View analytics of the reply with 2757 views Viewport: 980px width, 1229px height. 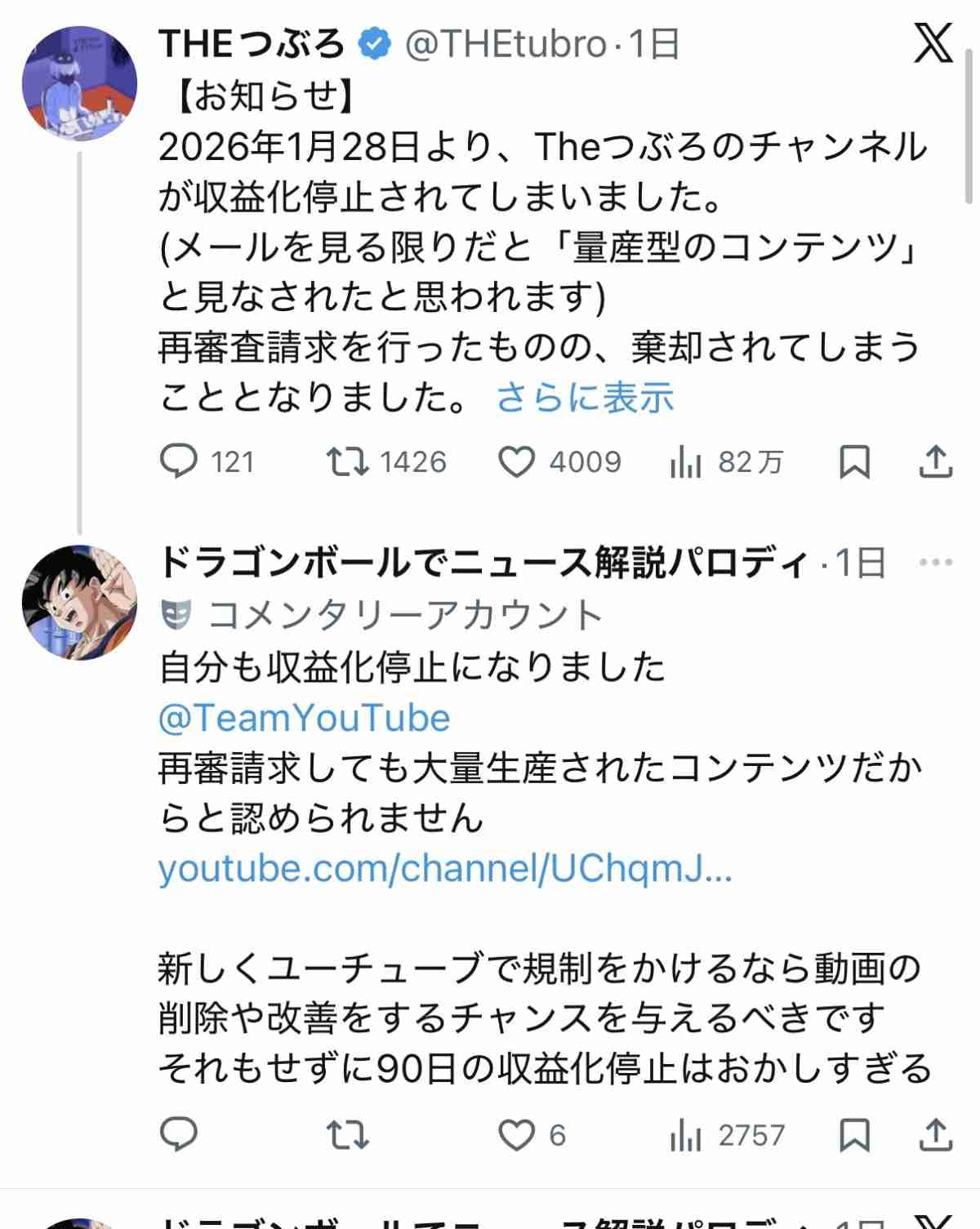(685, 1135)
